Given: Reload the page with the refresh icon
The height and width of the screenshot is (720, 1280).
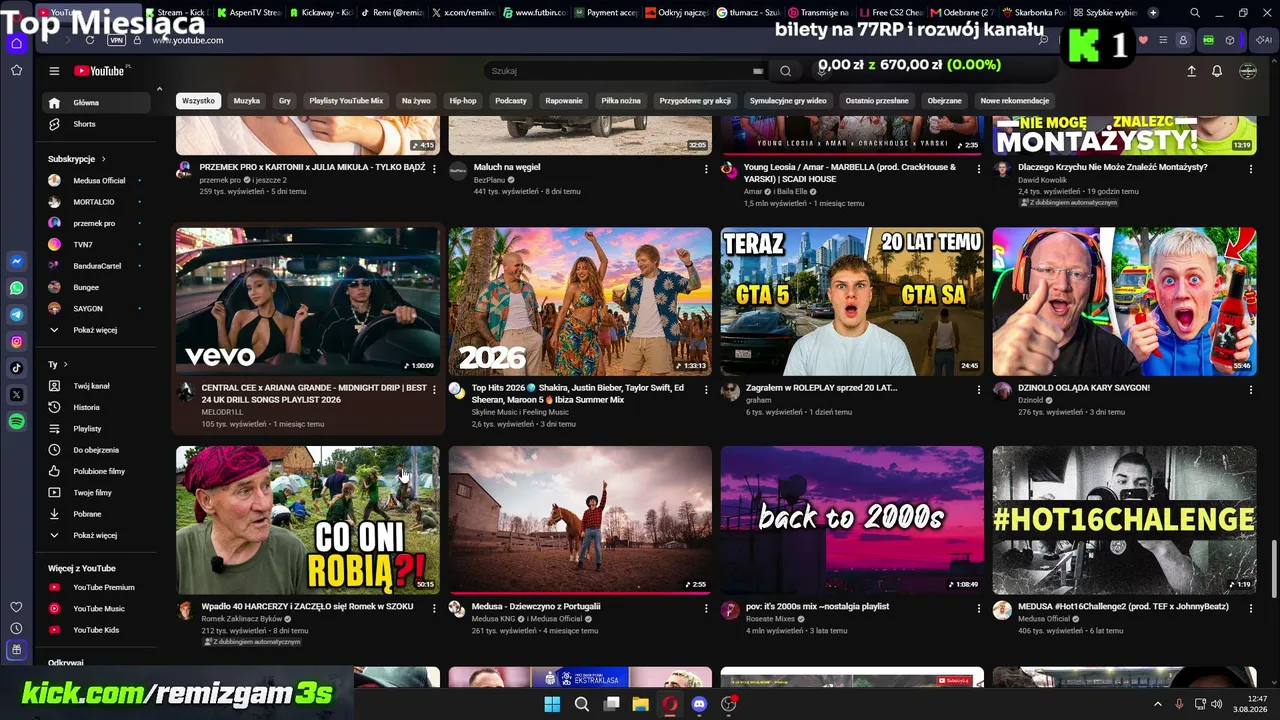Looking at the screenshot, I should click(x=90, y=40).
